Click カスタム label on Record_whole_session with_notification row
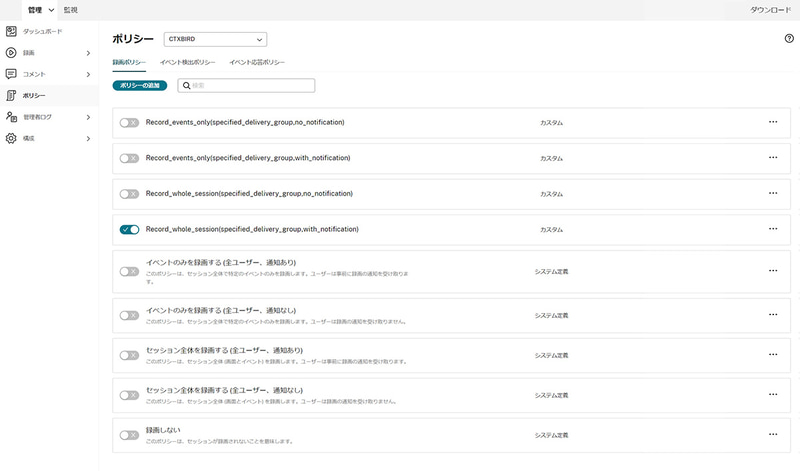This screenshot has width=800, height=471. (552, 230)
